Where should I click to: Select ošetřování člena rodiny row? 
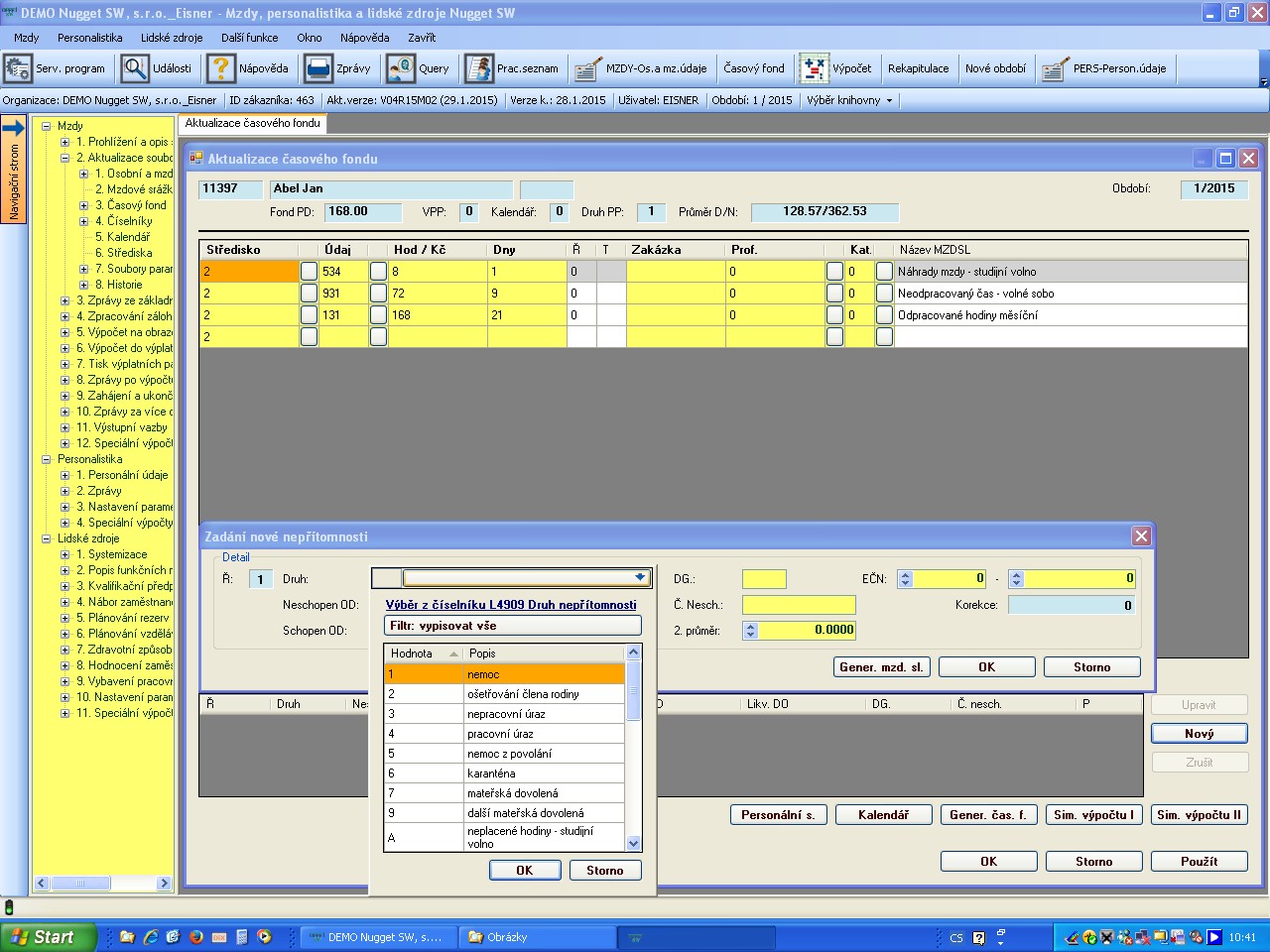coord(505,694)
